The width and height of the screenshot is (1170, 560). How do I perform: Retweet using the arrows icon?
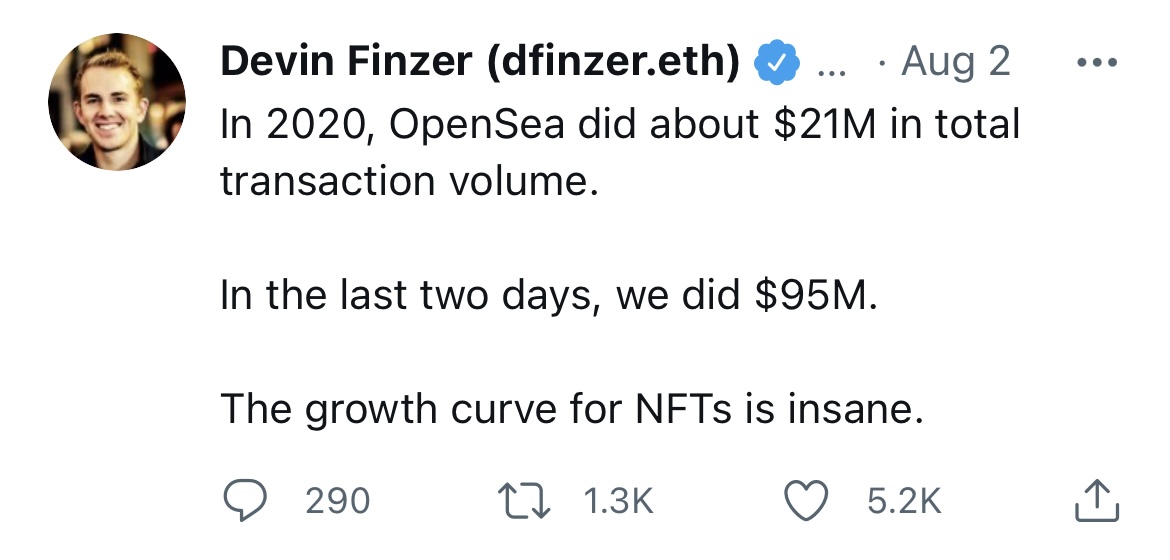524,500
